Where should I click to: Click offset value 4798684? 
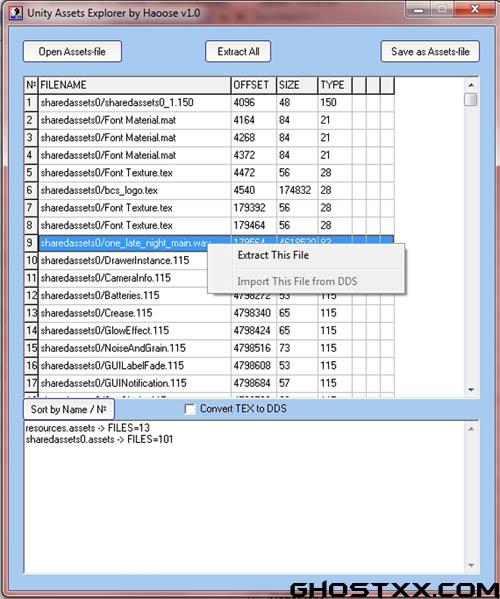(252, 384)
